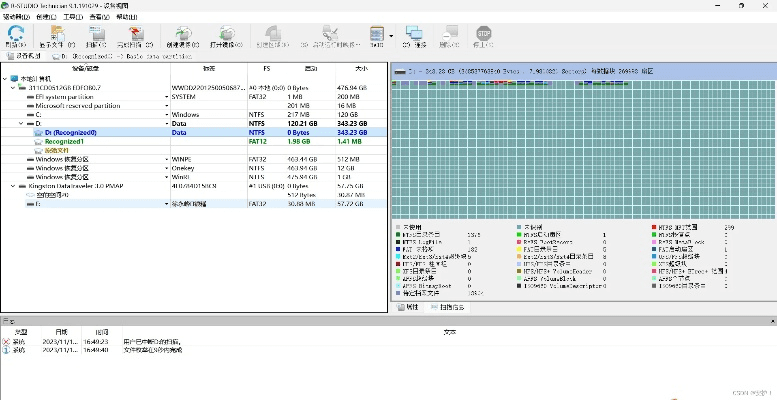Collapse the D: partition tree node
Viewport: 777px width, 400px height.
coord(23,123)
